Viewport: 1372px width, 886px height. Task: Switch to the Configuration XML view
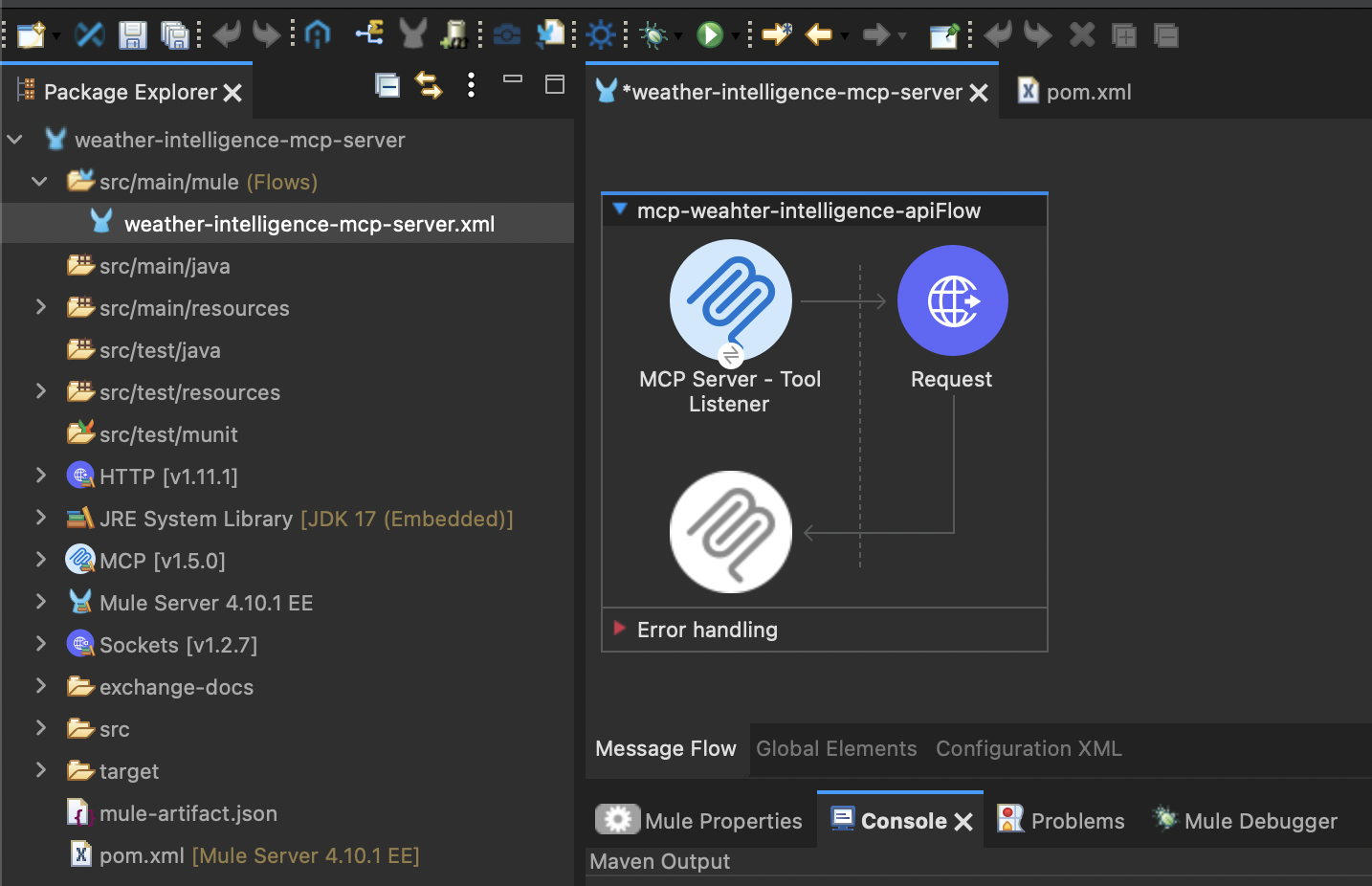coord(1029,748)
